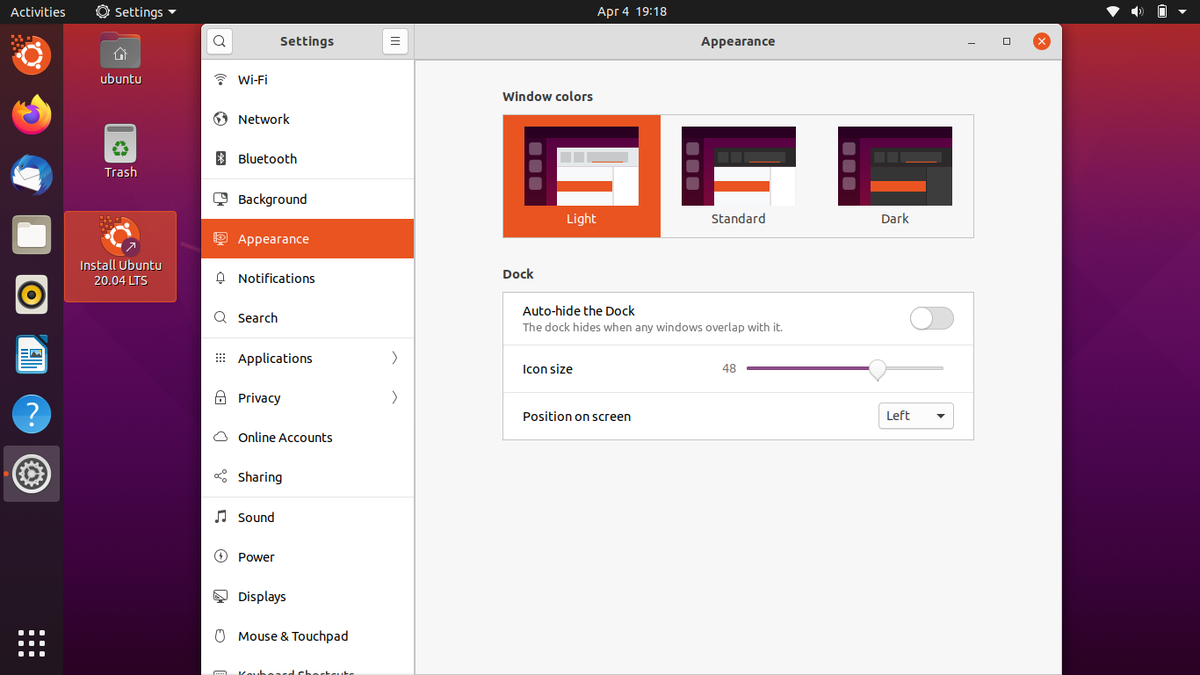Click the Install Ubuntu 20.04 LTS desktop icon
This screenshot has height=675, width=1200.
point(120,256)
